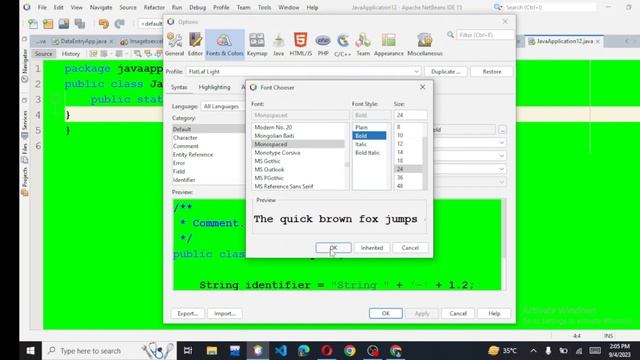Image resolution: width=640 pixels, height=360 pixels.
Task: Open the Language dropdown showing All Languages
Action: (x=222, y=106)
